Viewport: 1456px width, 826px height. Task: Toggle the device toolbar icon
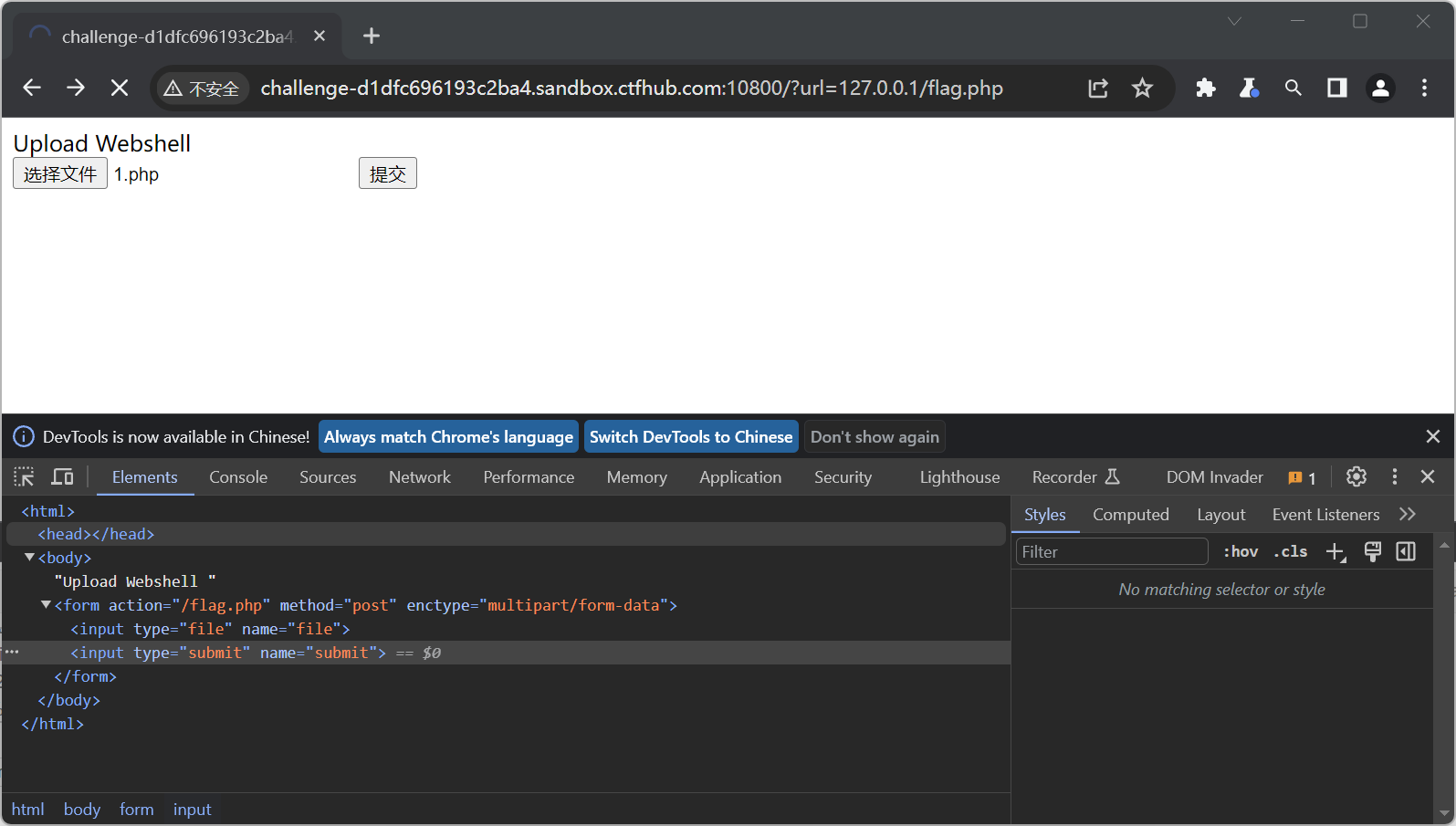pos(62,476)
